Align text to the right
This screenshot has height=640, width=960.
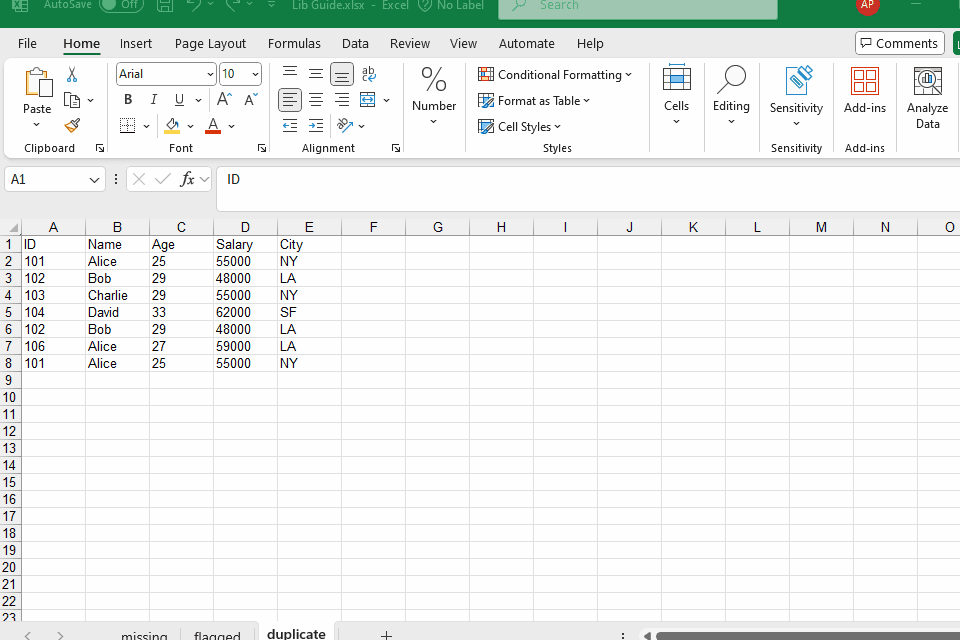[342, 99]
